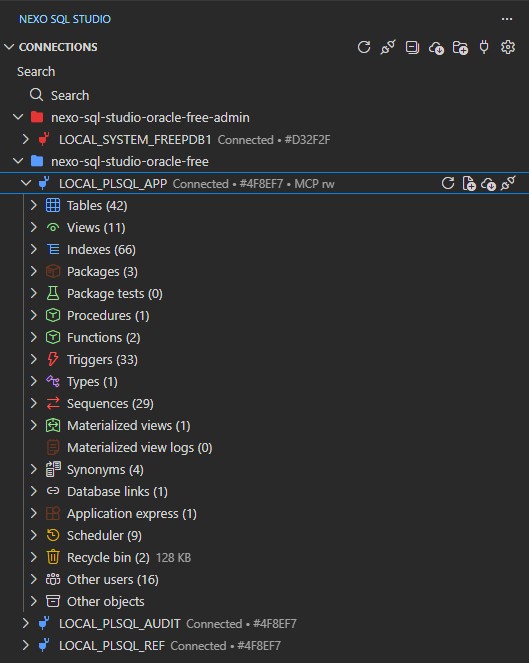The image size is (529, 663).
Task: Select the Application express (1) label
Action: pos(132,513)
